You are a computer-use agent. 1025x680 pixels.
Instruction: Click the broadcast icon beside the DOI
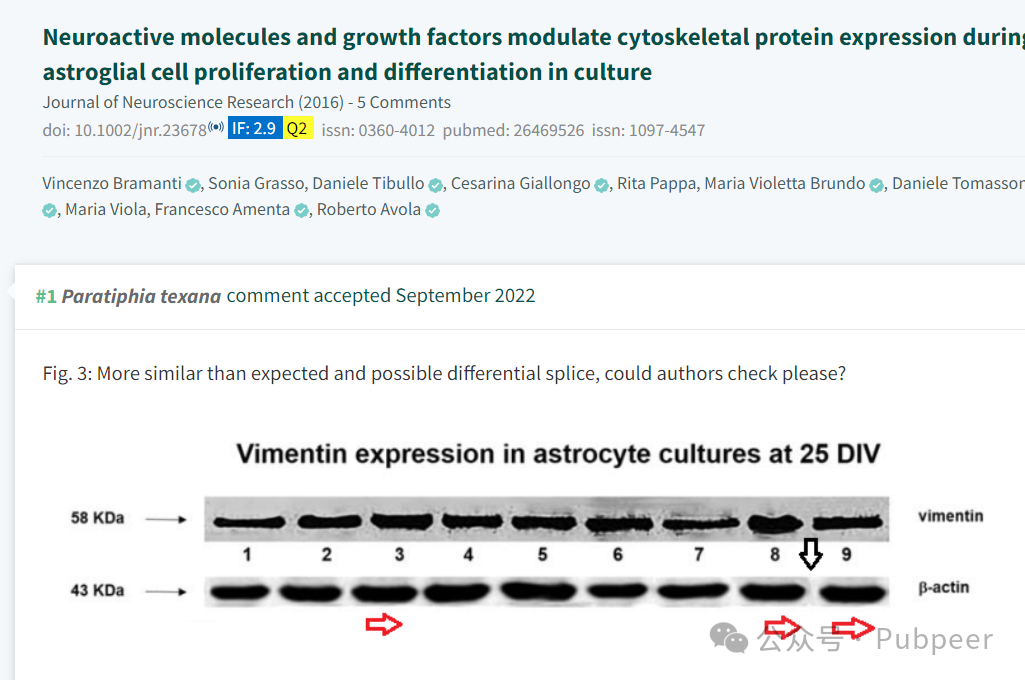click(216, 127)
